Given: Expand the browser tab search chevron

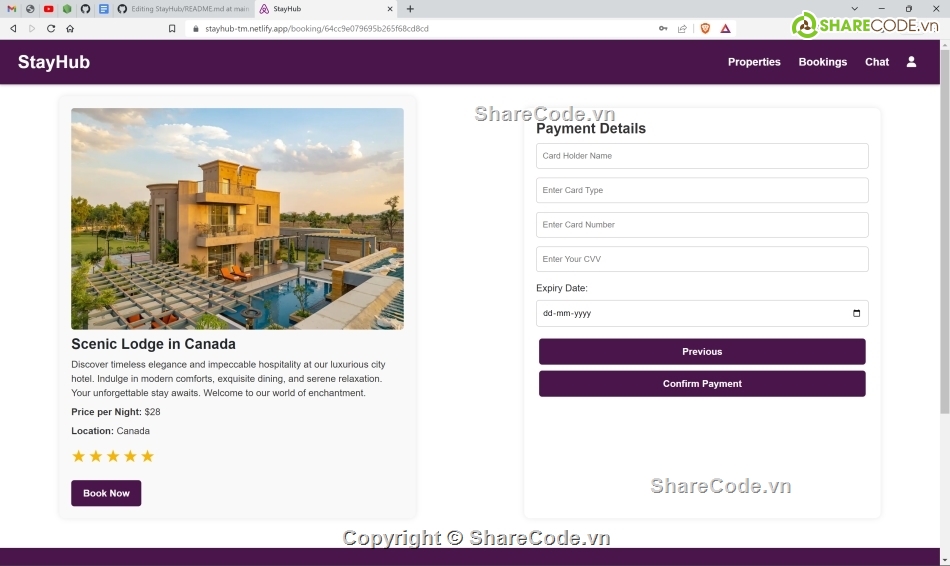Looking at the screenshot, I should [x=854, y=9].
